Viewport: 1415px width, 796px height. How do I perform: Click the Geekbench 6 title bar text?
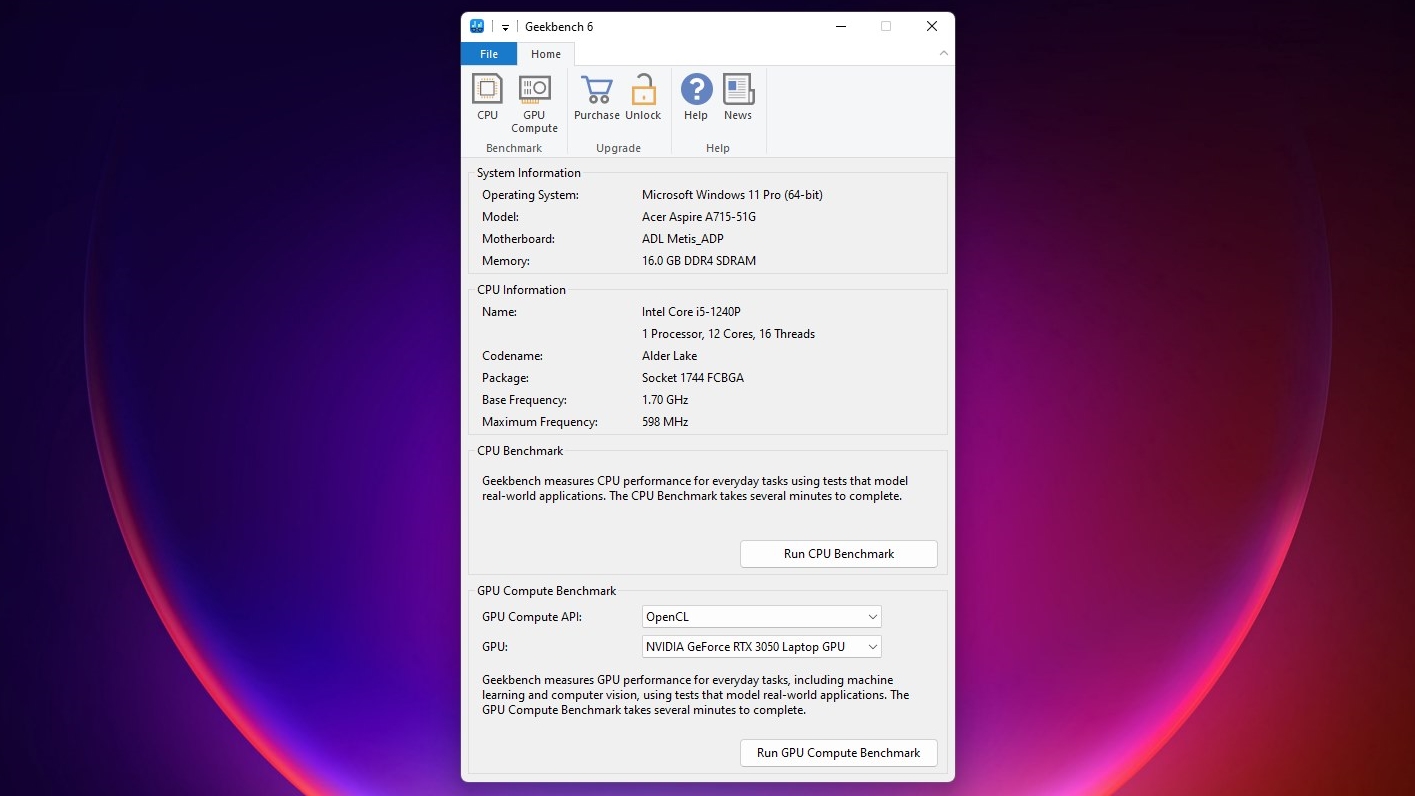pyautogui.click(x=559, y=27)
